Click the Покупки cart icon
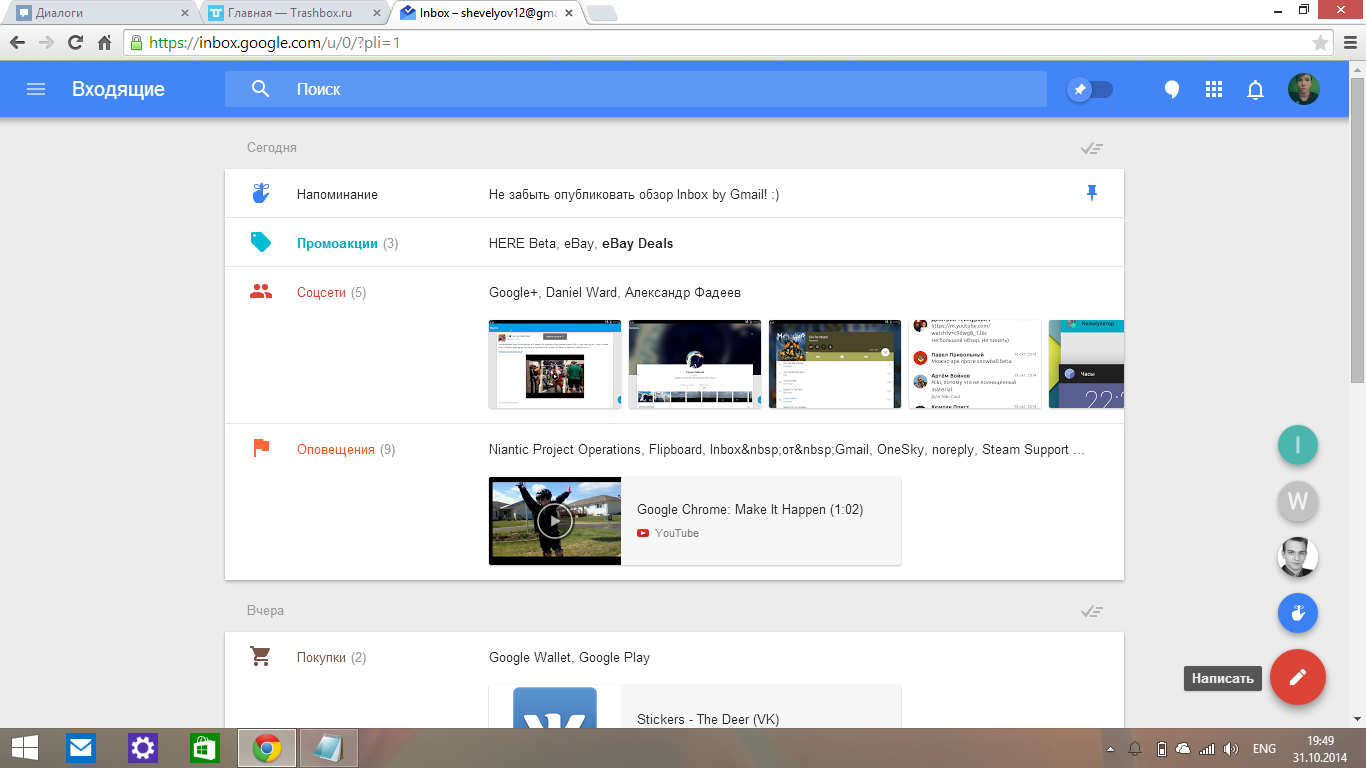1366x768 pixels. [x=261, y=657]
